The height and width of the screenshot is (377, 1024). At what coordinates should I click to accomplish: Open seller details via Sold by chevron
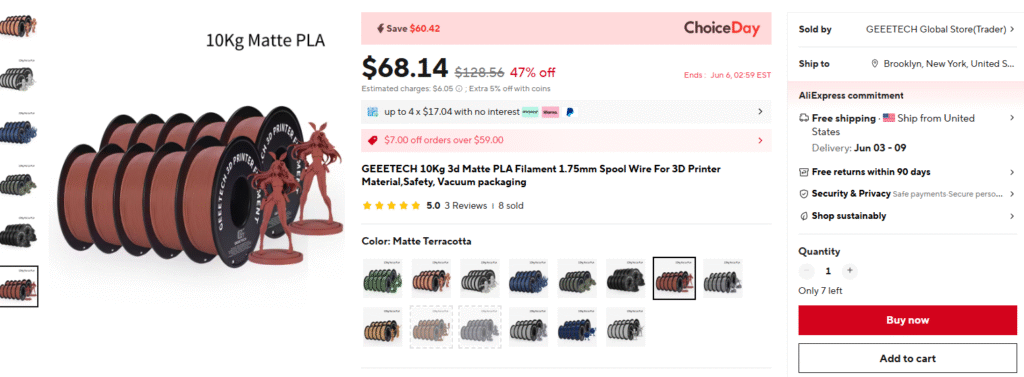click(x=1012, y=29)
